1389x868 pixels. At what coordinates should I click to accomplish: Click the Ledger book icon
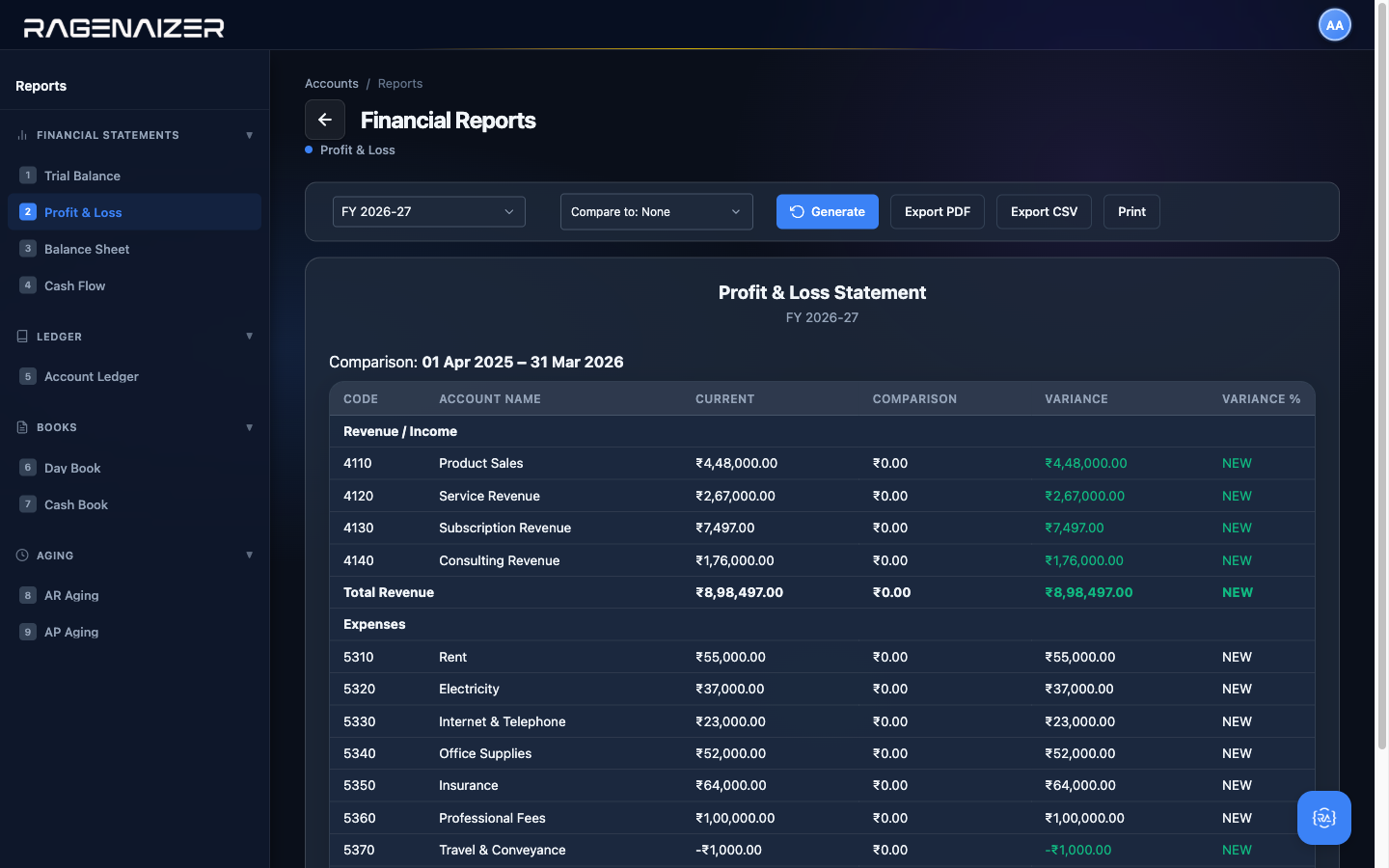point(22,337)
